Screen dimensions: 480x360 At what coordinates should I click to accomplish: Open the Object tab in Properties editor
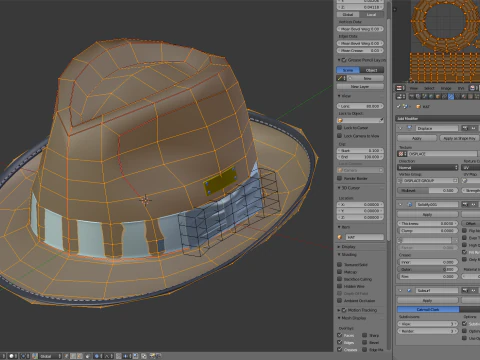pos(438,96)
